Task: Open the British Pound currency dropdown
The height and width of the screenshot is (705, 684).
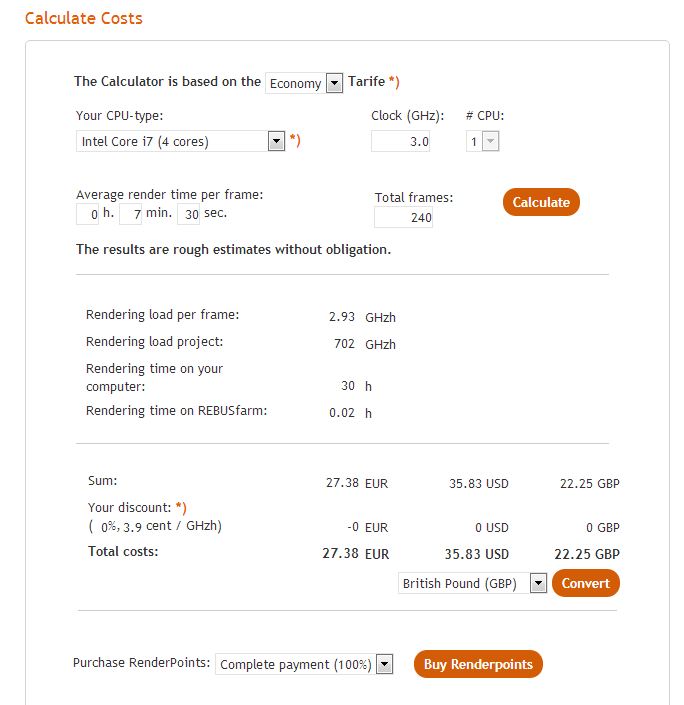Action: [472, 583]
